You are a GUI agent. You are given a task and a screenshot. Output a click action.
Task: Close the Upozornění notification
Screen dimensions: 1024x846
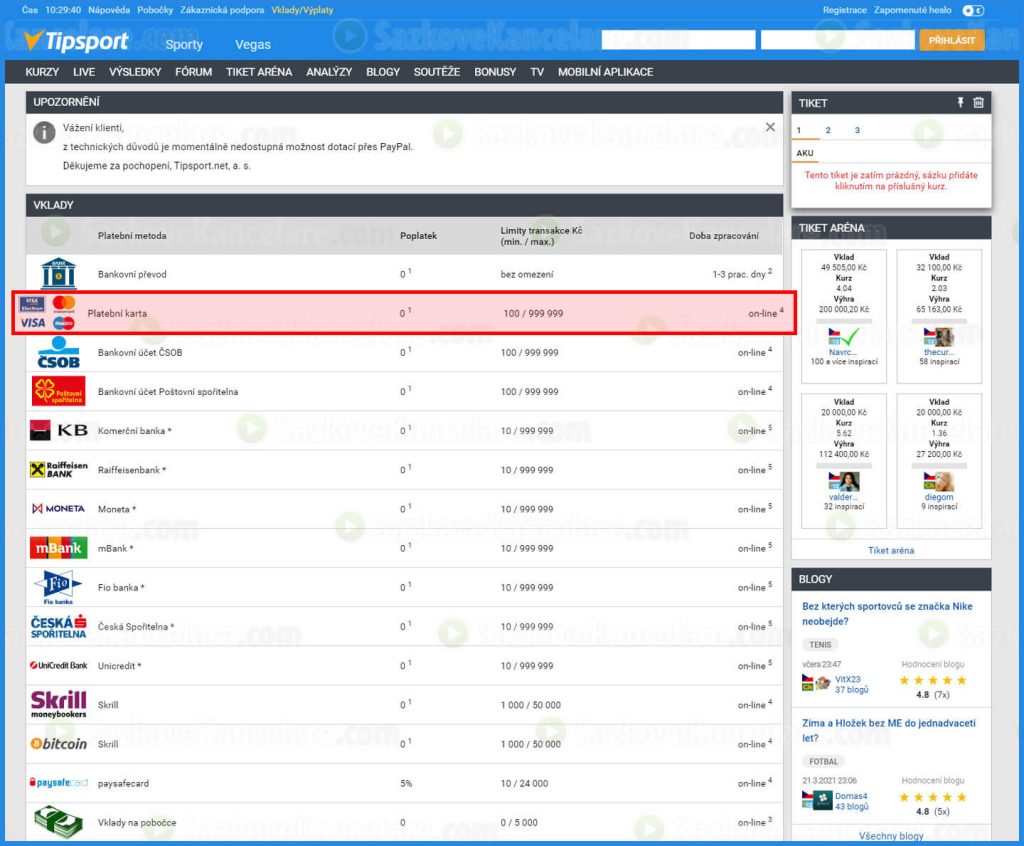770,127
